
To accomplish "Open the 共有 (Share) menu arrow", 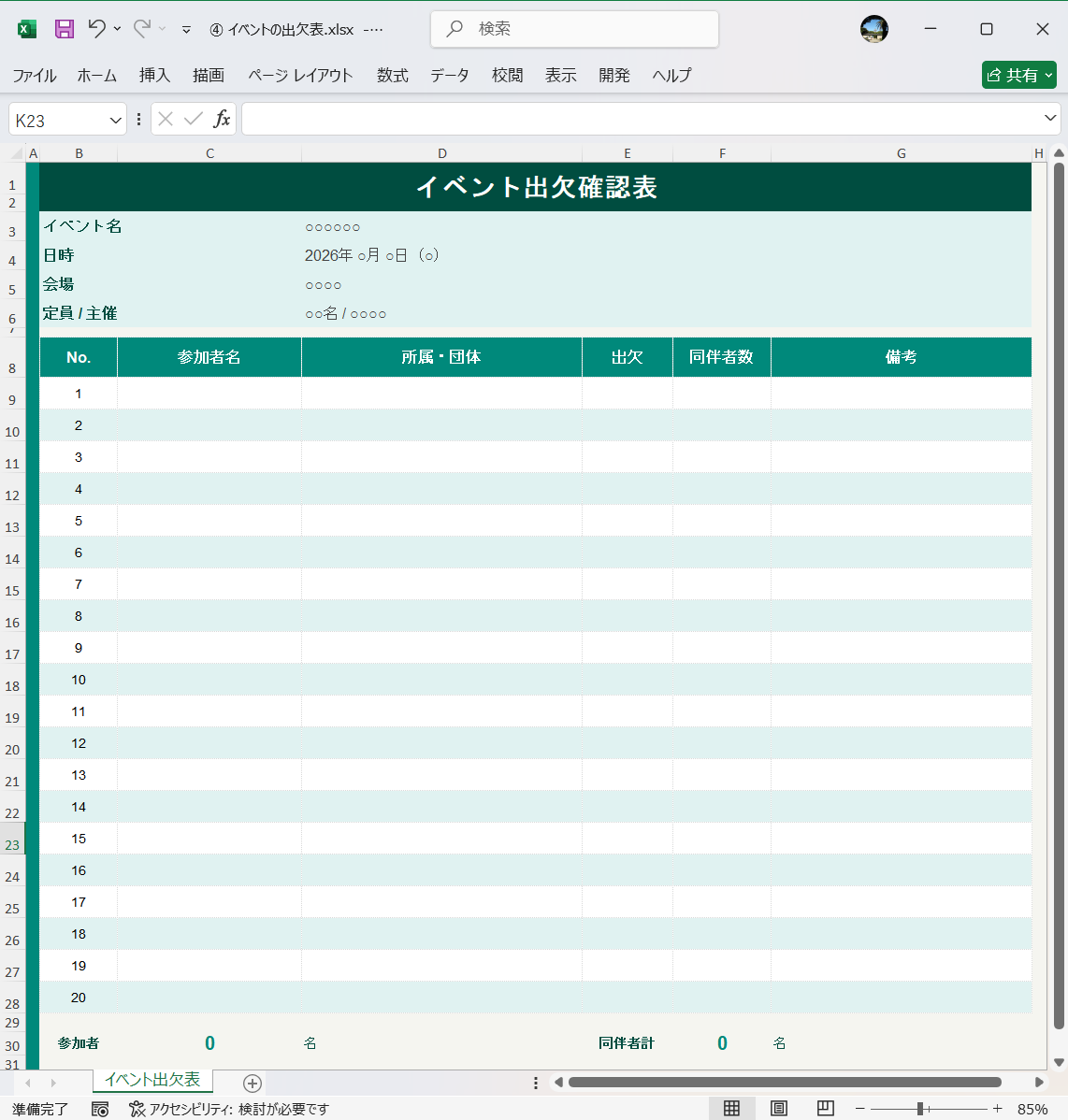I will (x=1048, y=75).
